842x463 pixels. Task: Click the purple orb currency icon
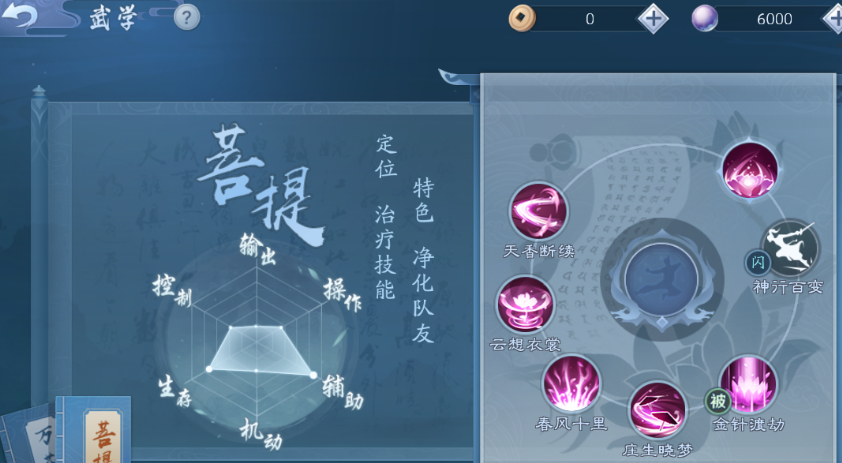tap(705, 18)
